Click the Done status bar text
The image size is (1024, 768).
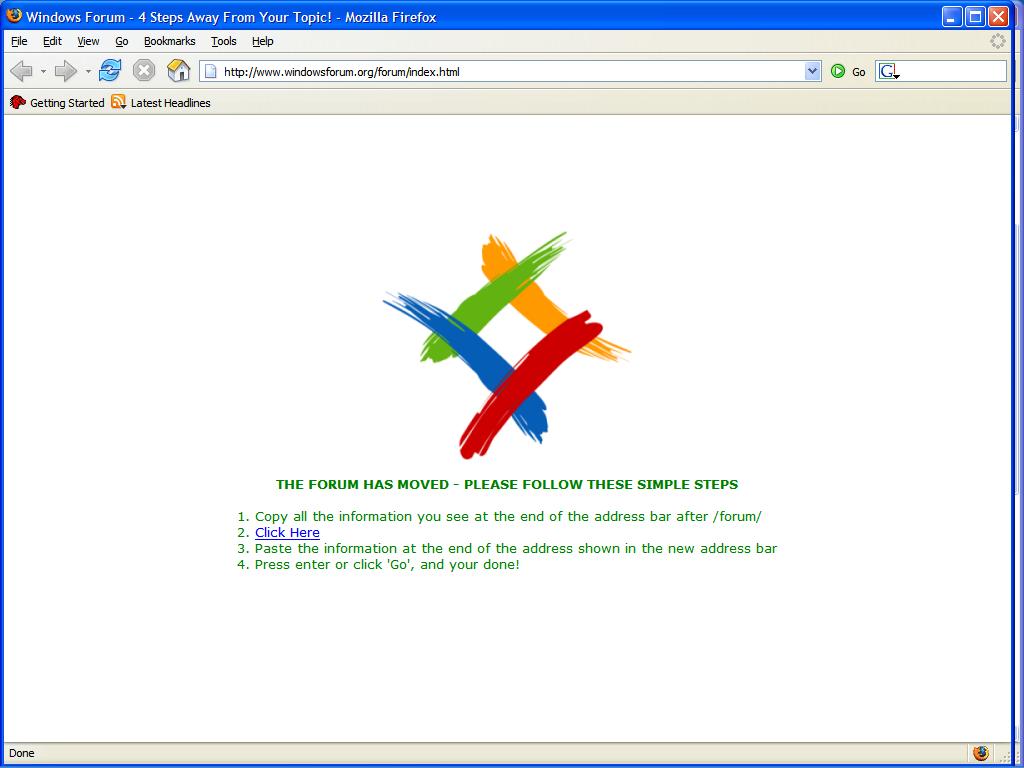[22, 753]
